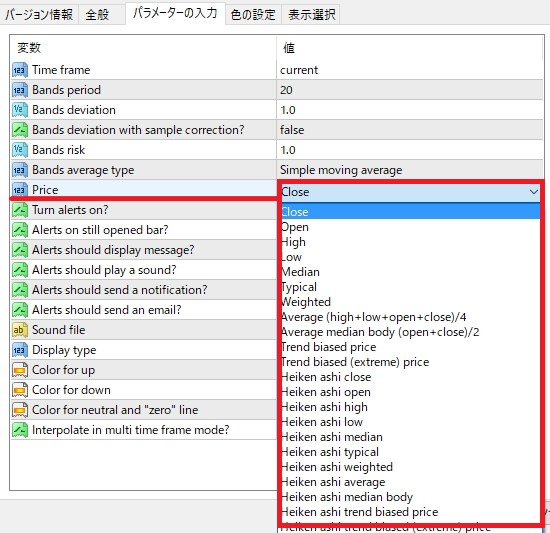Click the Color for neutral zero line icon
Image resolution: width=550 pixels, height=533 pixels.
pos(20,410)
